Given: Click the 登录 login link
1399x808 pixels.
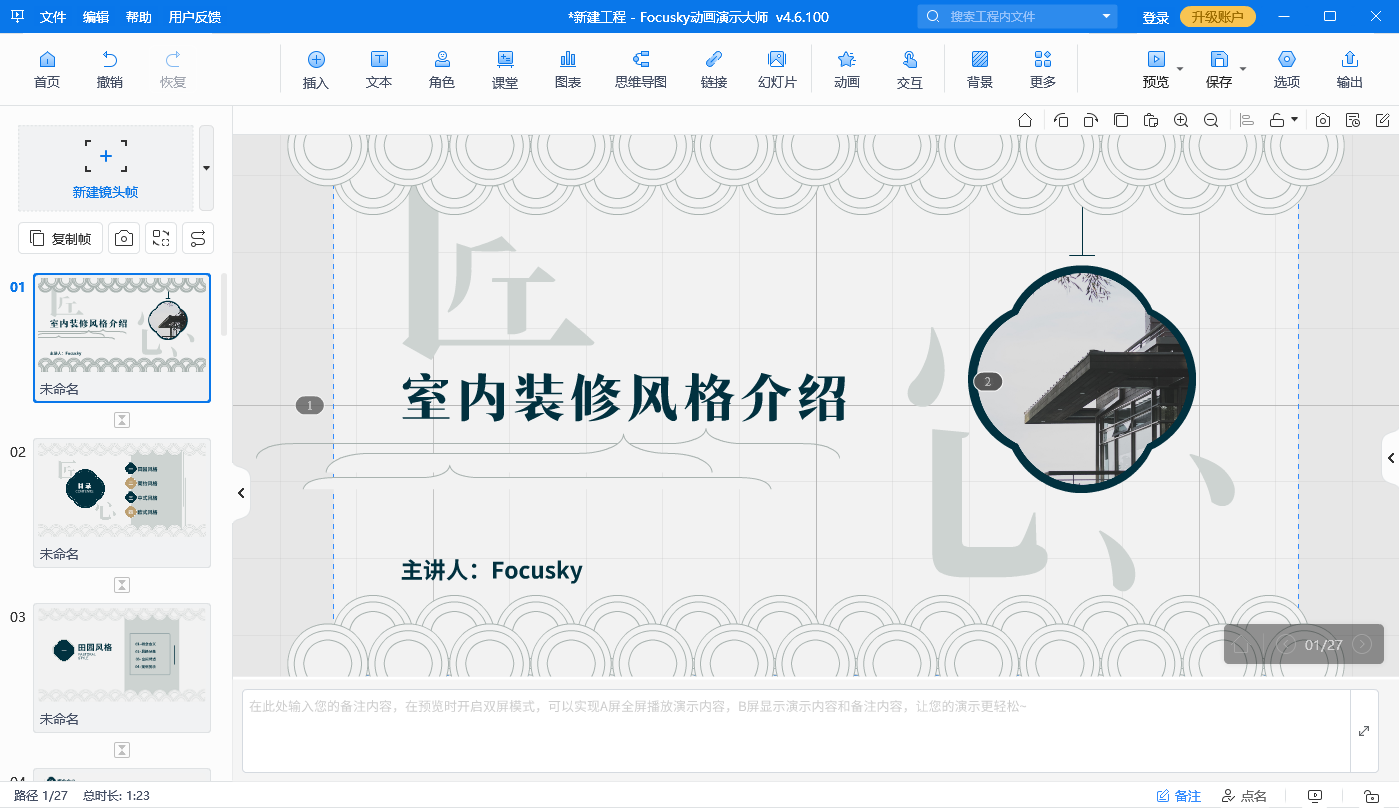Looking at the screenshot, I should [1156, 17].
